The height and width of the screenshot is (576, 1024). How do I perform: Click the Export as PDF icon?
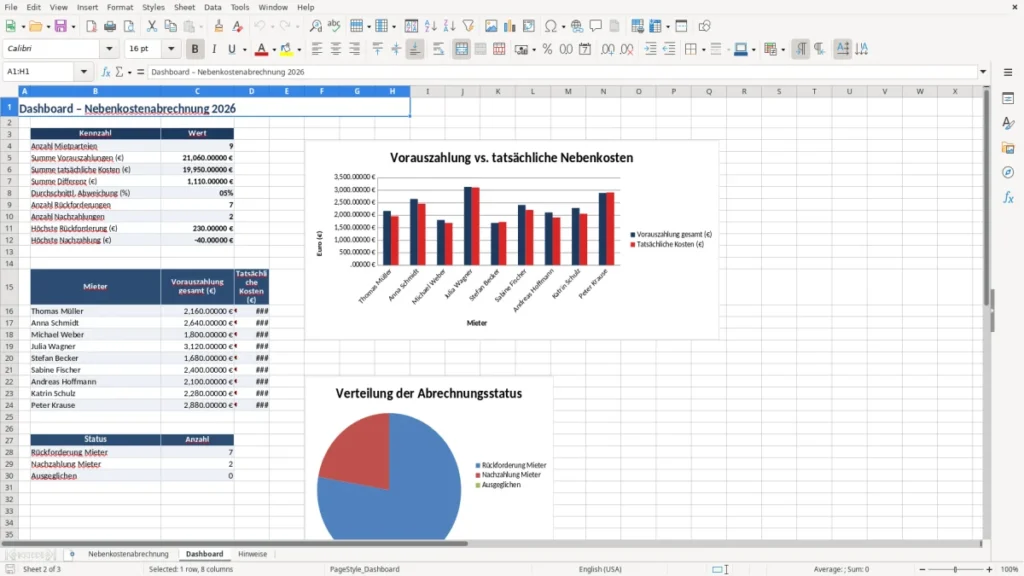pyautogui.click(x=91, y=26)
